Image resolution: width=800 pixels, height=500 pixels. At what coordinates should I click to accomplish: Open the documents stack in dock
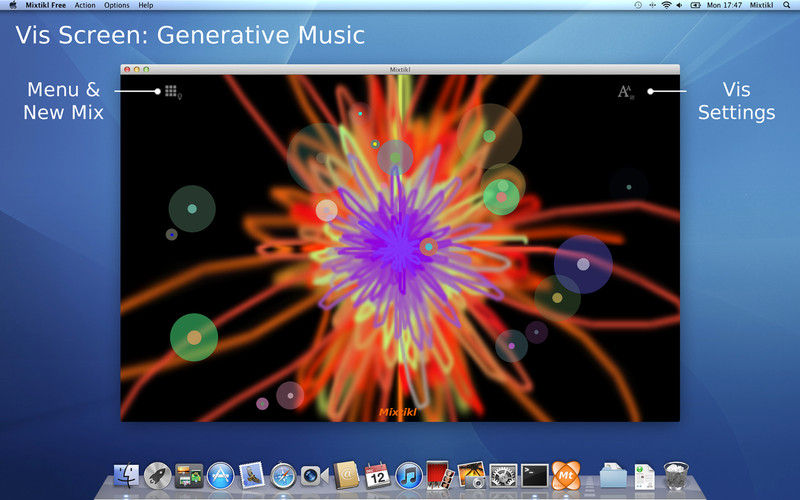click(644, 477)
